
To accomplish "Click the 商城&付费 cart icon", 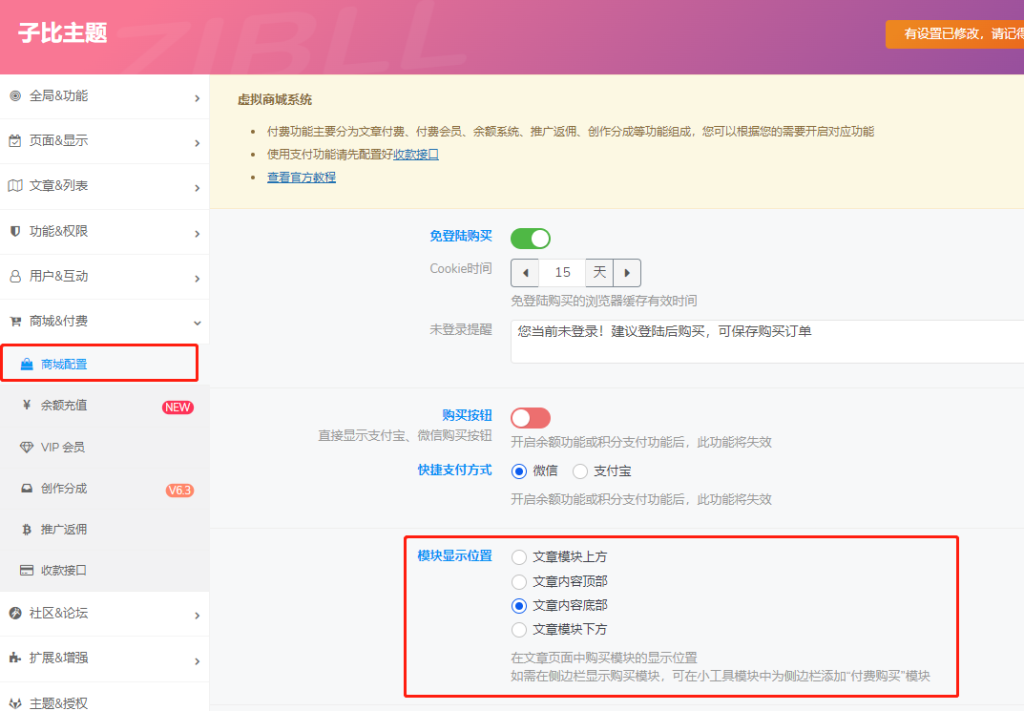I will pyautogui.click(x=15, y=321).
